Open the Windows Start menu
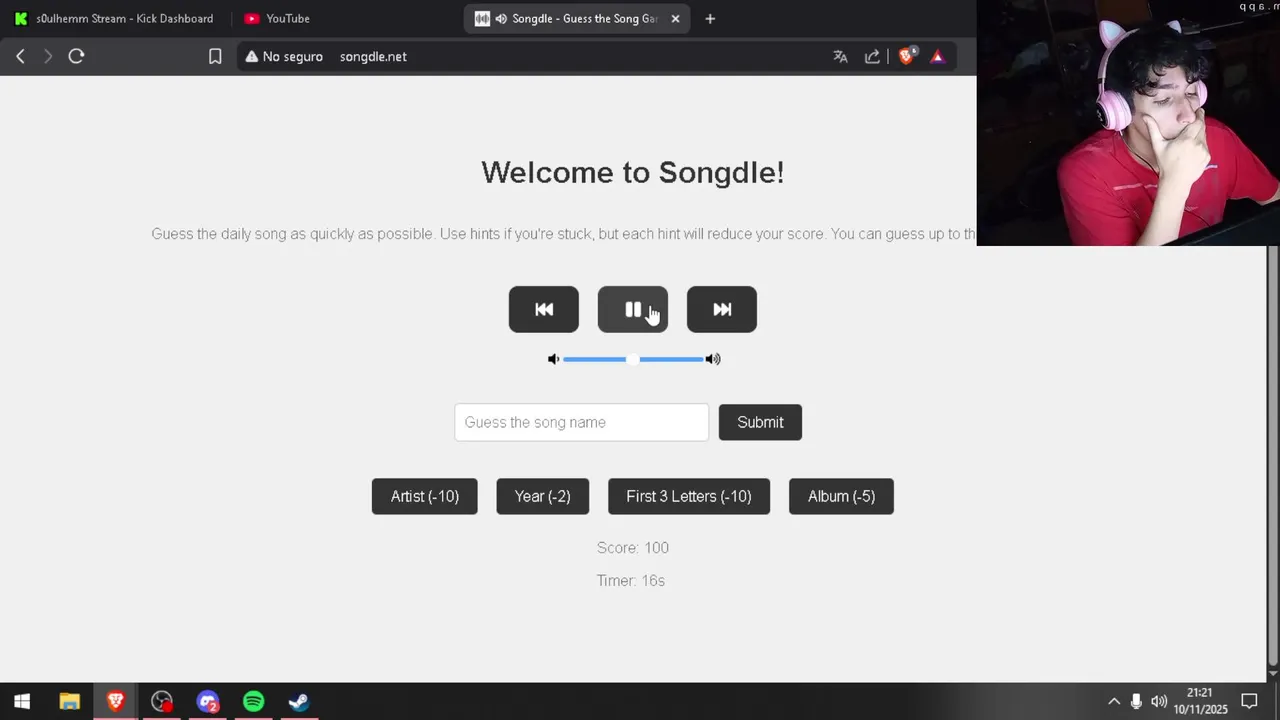The image size is (1280, 720). (22, 701)
